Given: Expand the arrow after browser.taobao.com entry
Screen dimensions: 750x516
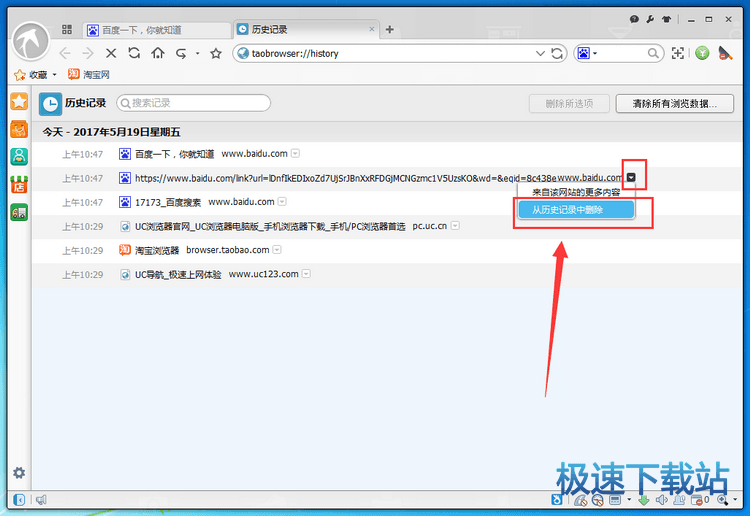Looking at the screenshot, I should click(277, 250).
